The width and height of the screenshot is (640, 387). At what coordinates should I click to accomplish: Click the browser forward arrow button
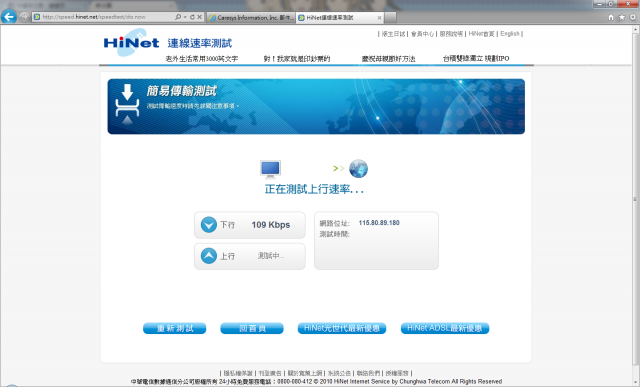(x=24, y=17)
